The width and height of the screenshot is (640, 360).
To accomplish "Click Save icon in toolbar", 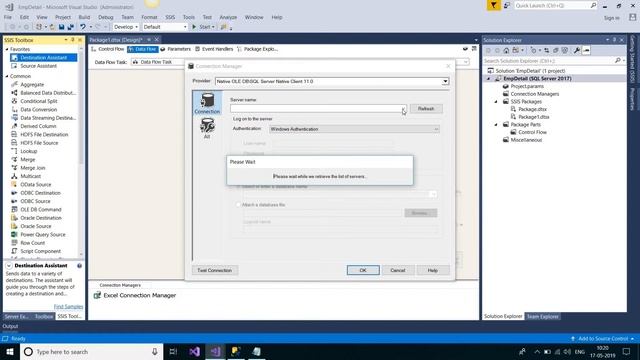I will coord(61,27).
